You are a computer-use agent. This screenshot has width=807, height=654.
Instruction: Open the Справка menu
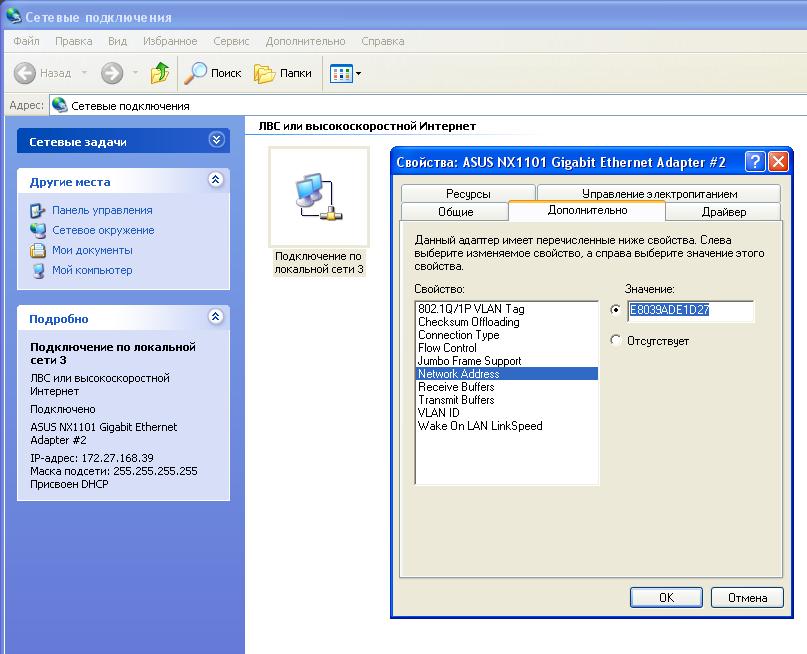pyautogui.click(x=382, y=41)
